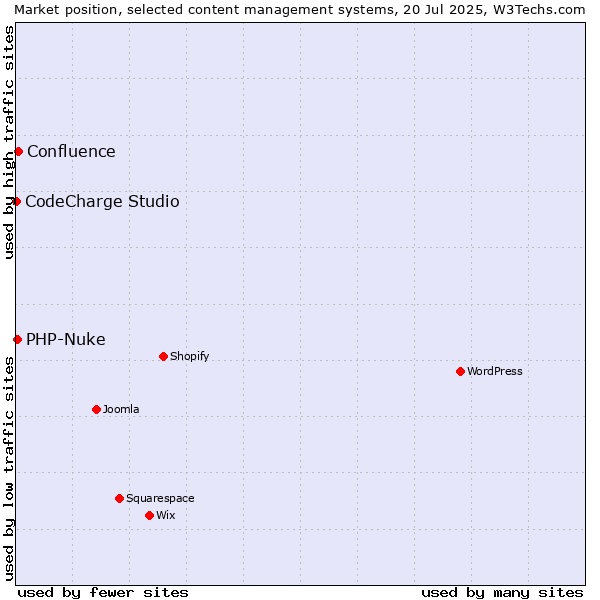
Task: Click the CodeCharge Studio label
Action: point(102,202)
